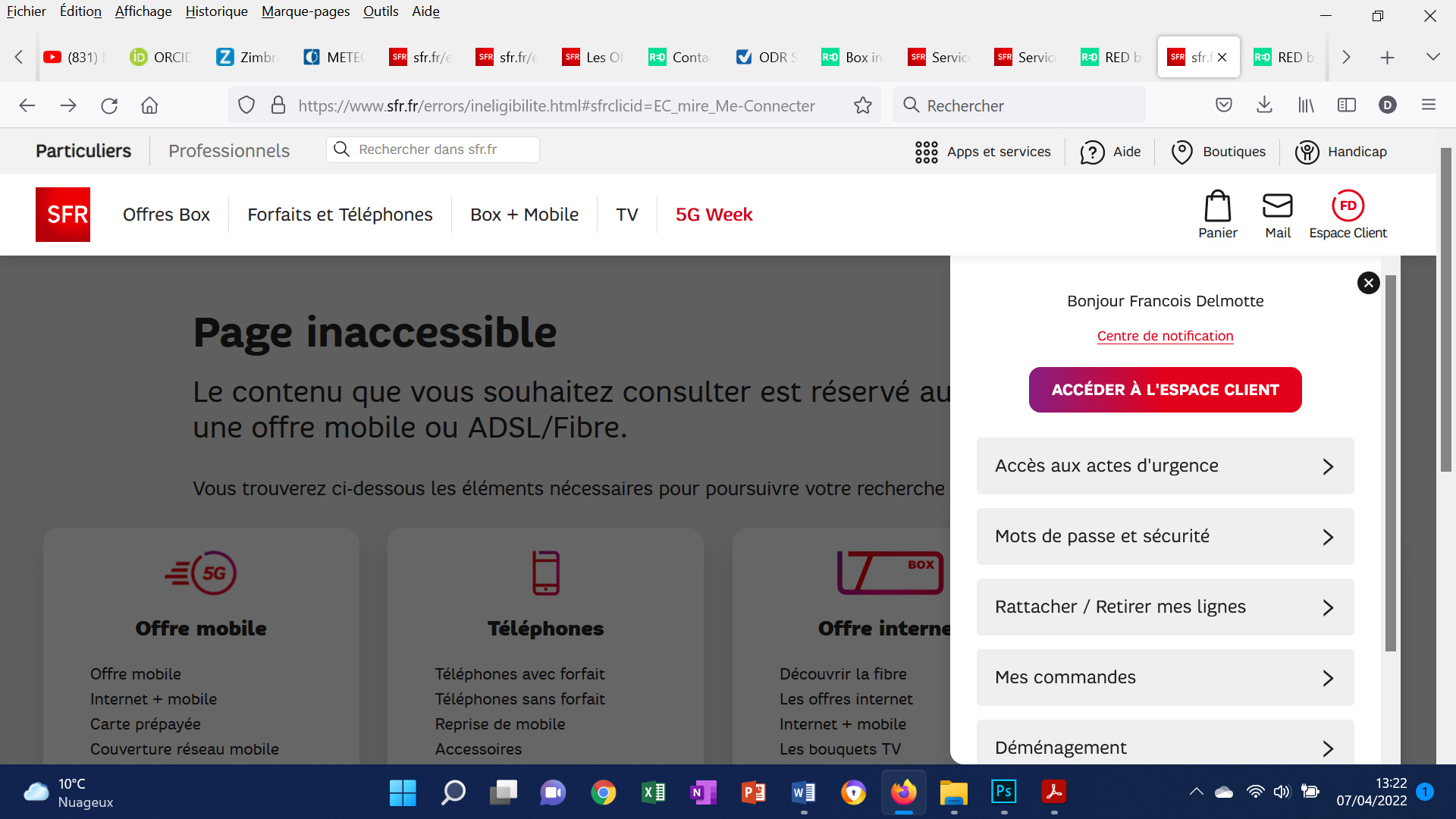The height and width of the screenshot is (819, 1456).
Task: Open the Outils menu
Action: tap(379, 11)
